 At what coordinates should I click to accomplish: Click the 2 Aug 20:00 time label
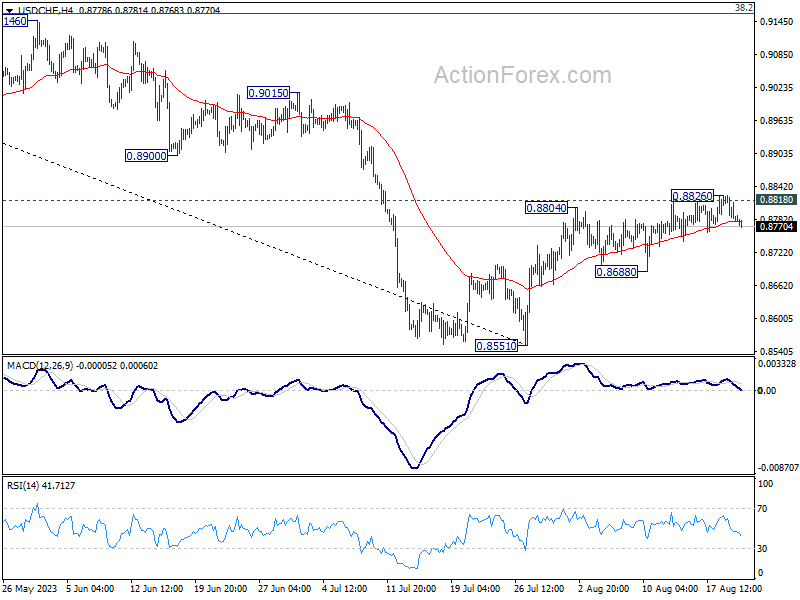click(604, 589)
